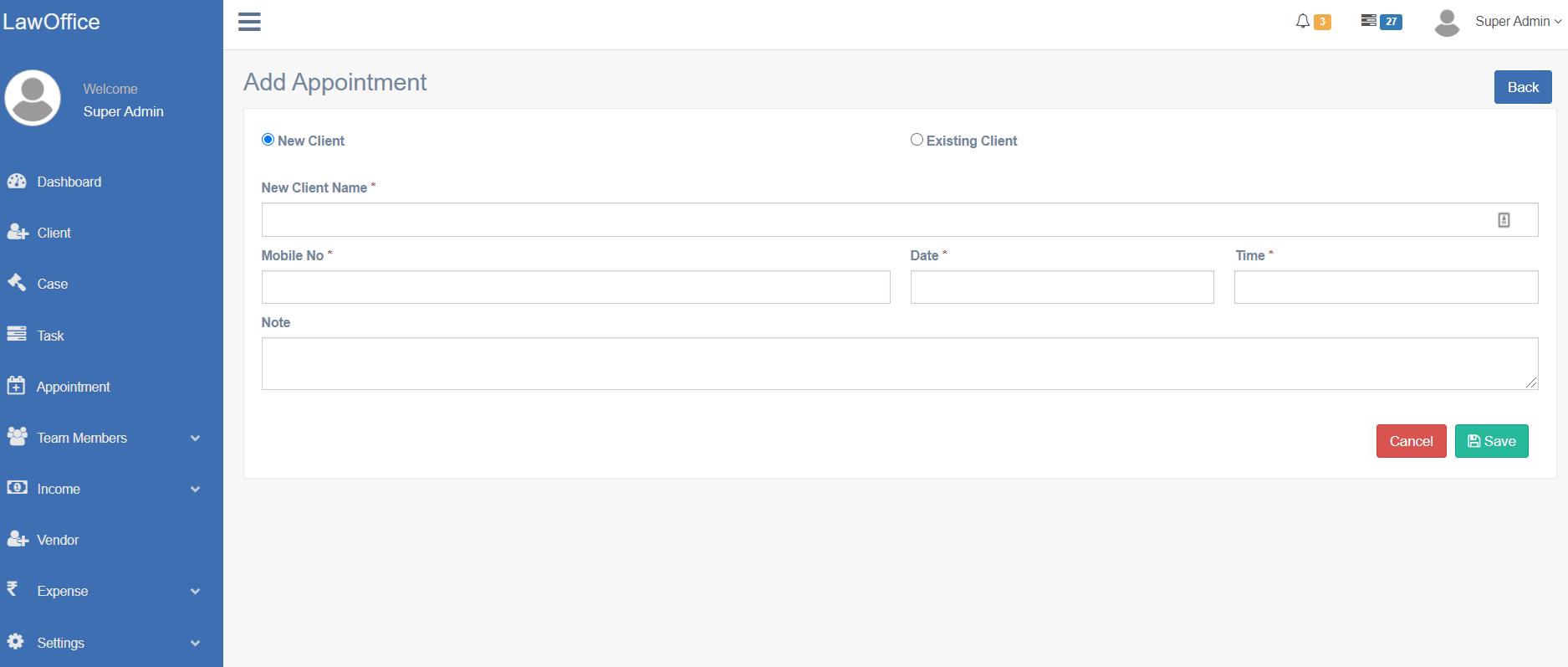The width and height of the screenshot is (1568, 667).
Task: Click the Case gavel icon in sidebar
Action: coord(17,283)
